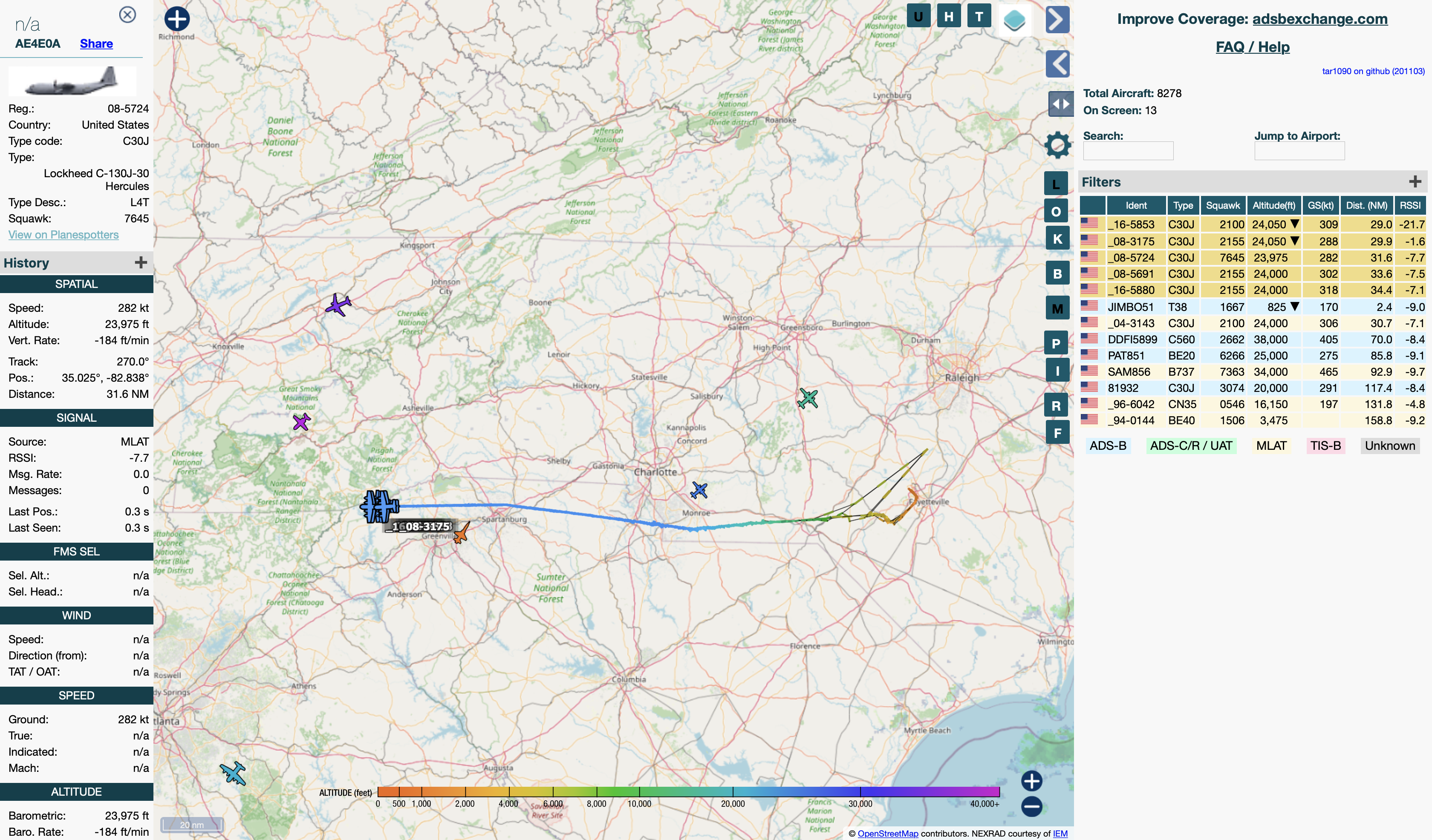This screenshot has height=840, width=1432.
Task: Toggle the U map button
Action: (918, 16)
